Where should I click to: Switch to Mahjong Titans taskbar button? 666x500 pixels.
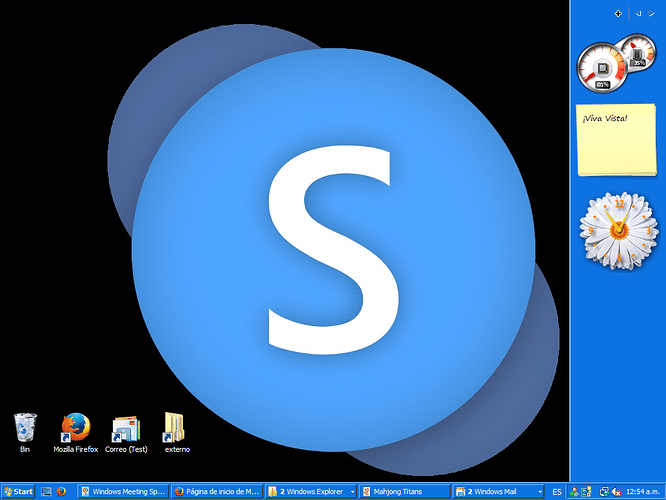tap(405, 492)
